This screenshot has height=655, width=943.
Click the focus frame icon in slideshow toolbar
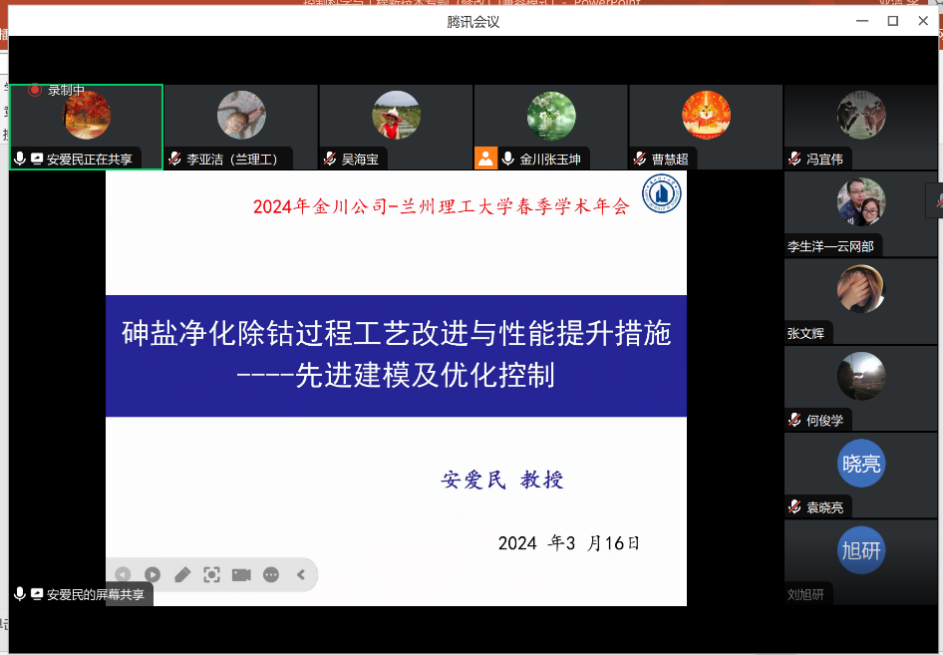pos(211,574)
